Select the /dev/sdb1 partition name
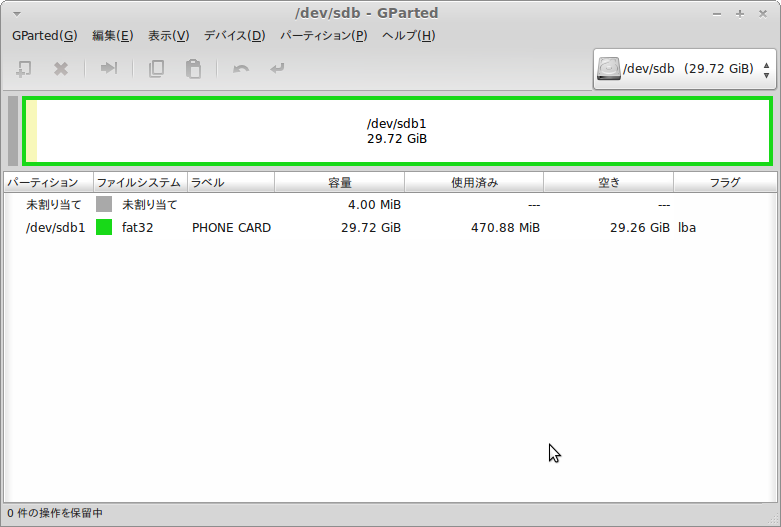The image size is (781, 527). coord(55,228)
